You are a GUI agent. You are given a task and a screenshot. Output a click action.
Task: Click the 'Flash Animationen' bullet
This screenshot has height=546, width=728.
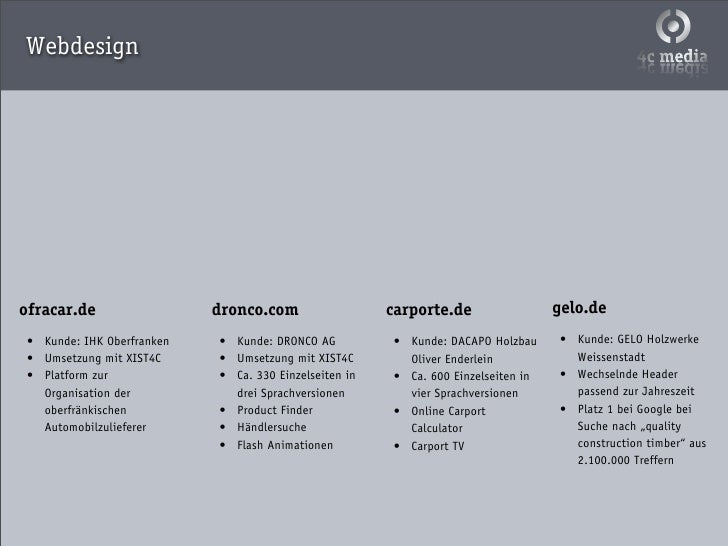coord(285,445)
